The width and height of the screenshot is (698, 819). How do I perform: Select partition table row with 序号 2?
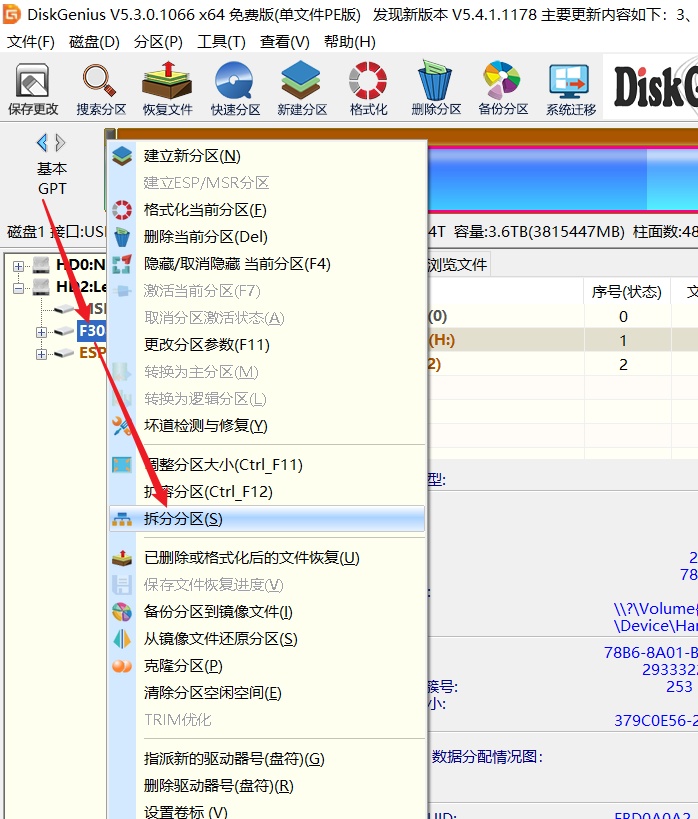pyautogui.click(x=563, y=364)
